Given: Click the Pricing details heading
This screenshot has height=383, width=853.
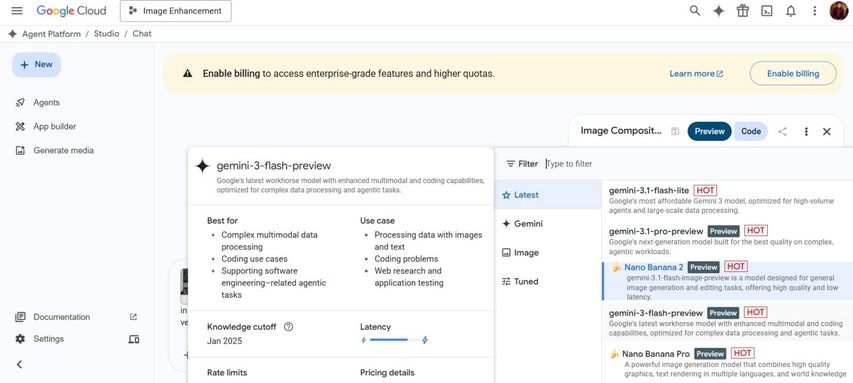Looking at the screenshot, I should (387, 373).
